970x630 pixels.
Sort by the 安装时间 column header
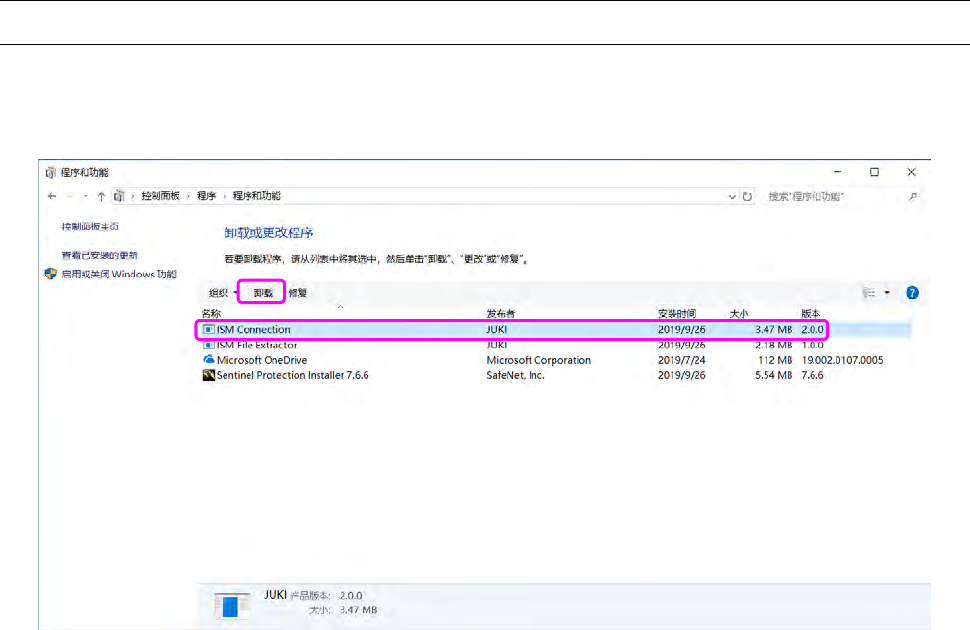[677, 314]
